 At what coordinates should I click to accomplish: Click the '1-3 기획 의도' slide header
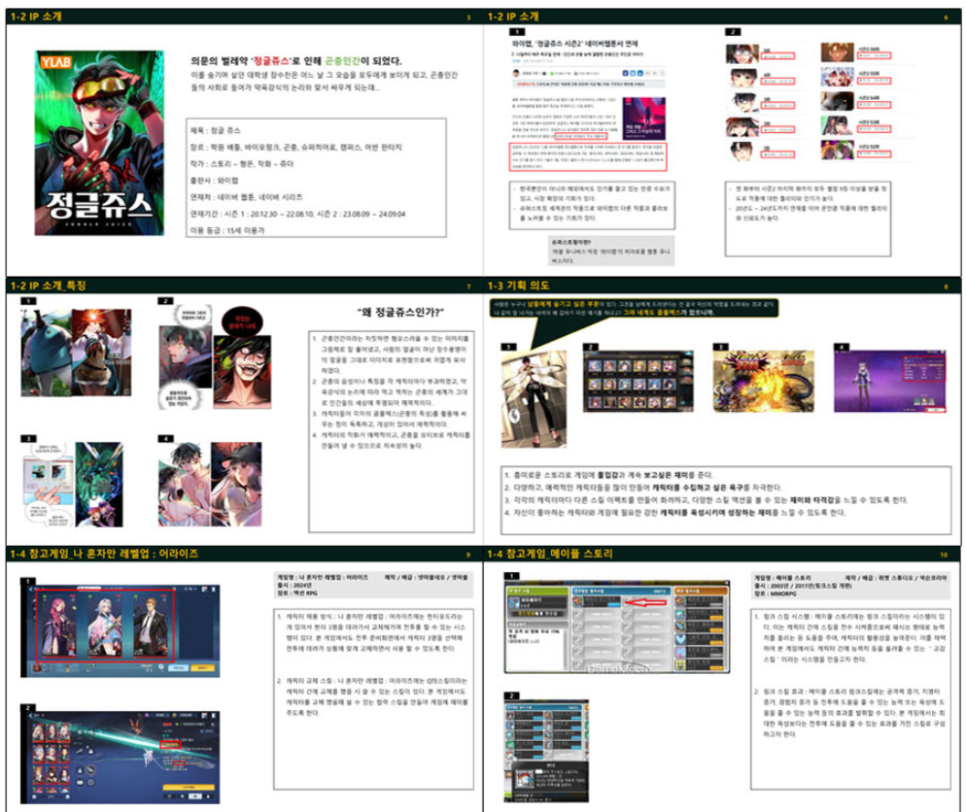coord(519,285)
